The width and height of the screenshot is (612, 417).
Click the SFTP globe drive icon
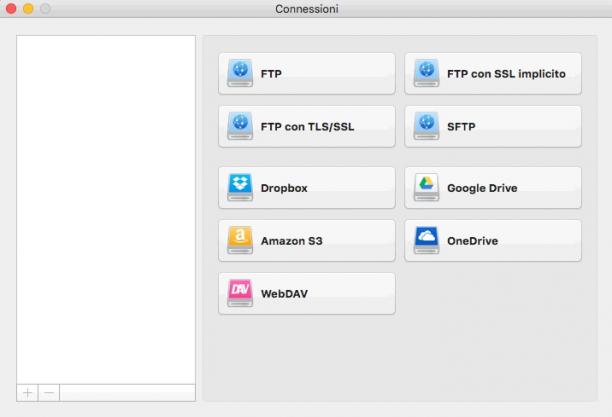pos(427,126)
